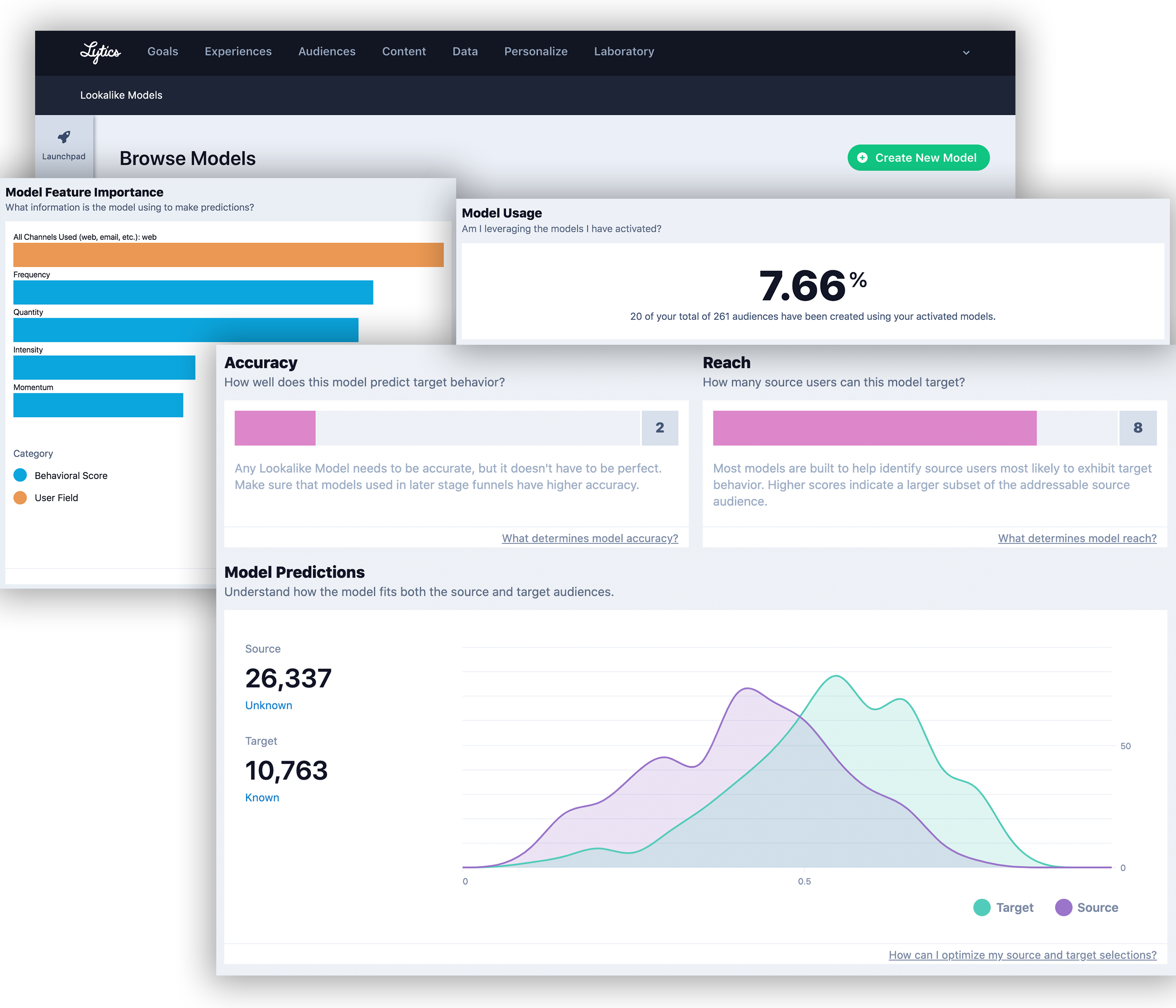1176x1008 pixels.
Task: Toggle the Source series legend circle
Action: click(x=1063, y=907)
